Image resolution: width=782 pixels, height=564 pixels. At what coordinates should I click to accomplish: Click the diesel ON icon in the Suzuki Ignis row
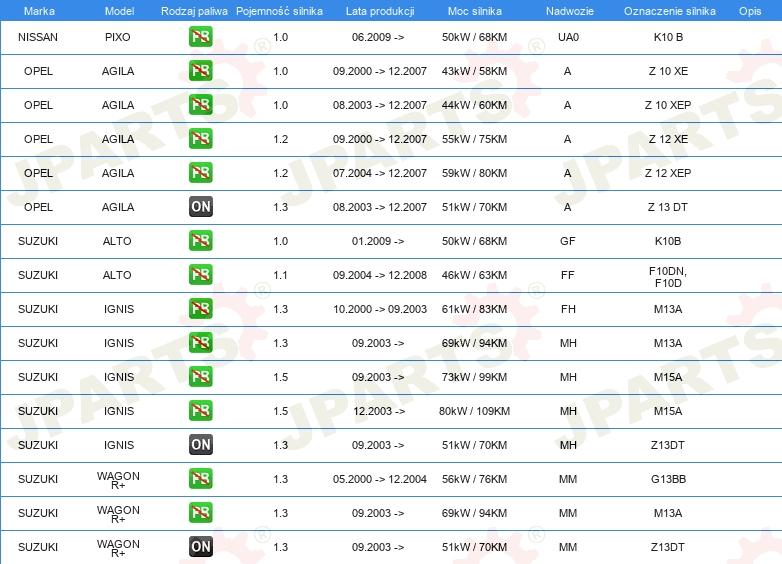point(200,444)
